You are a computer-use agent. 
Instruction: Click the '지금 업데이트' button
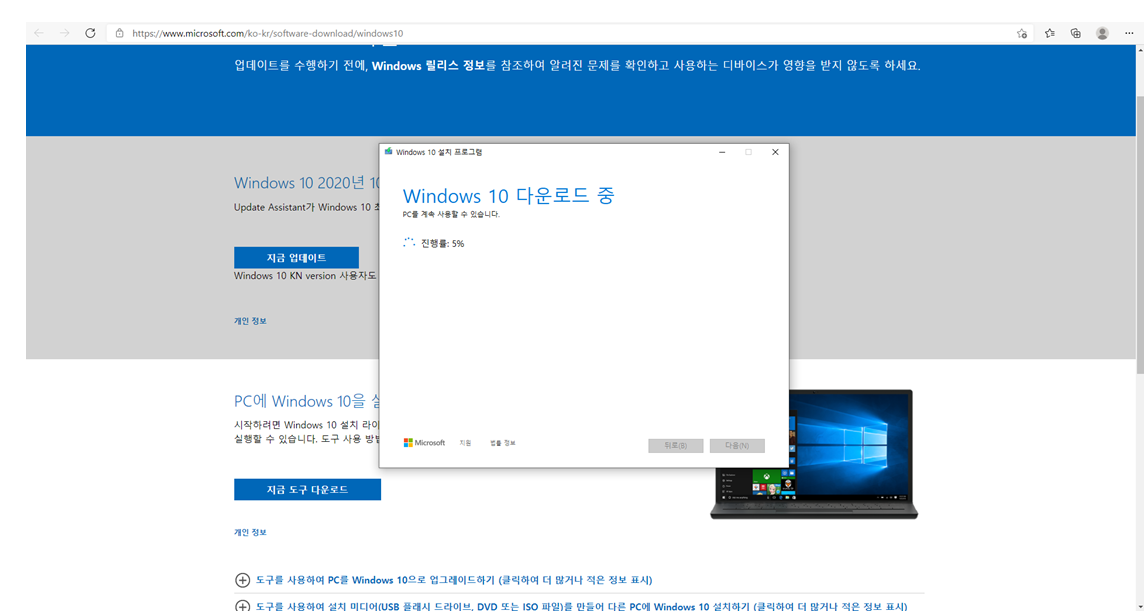tap(296, 257)
